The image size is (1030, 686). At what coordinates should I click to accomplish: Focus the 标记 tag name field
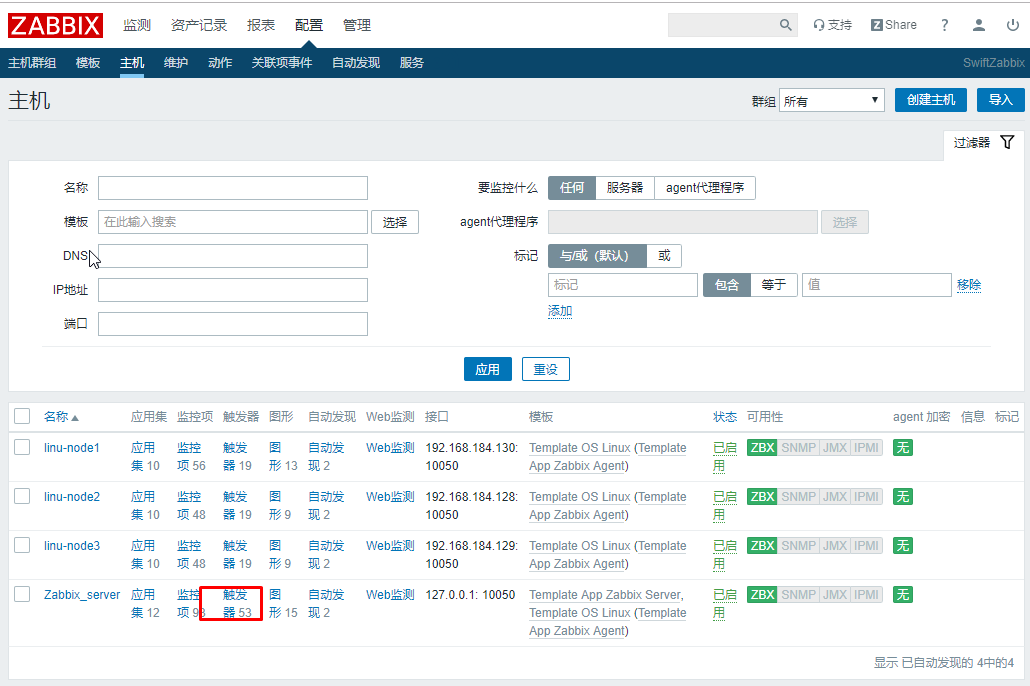tap(623, 285)
